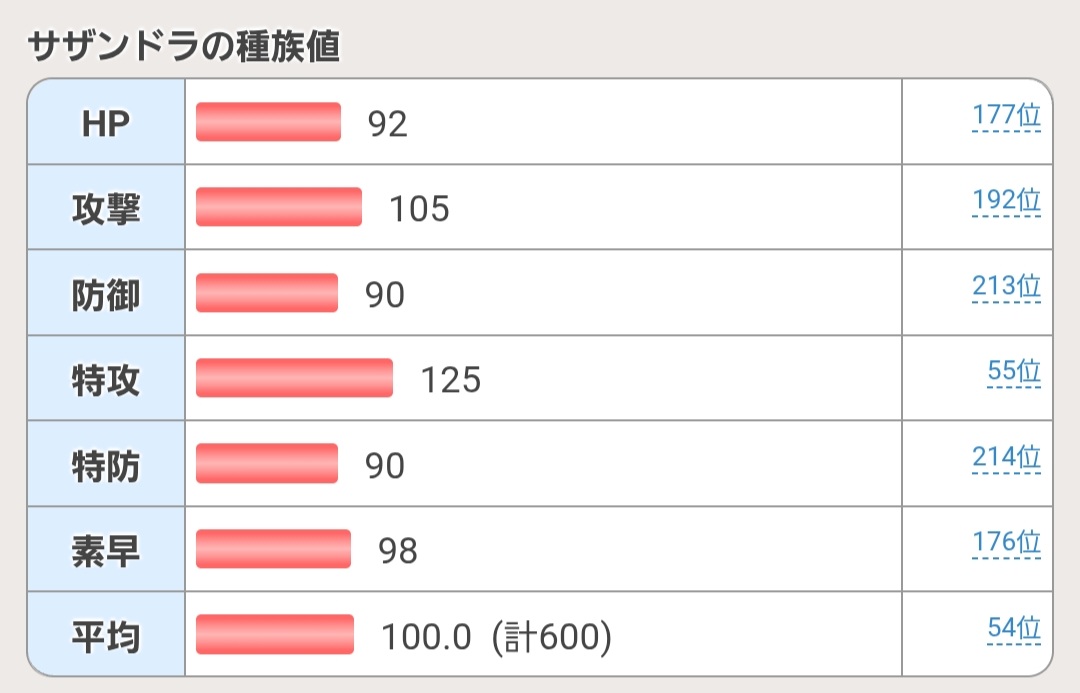Viewport: 1080px width, 693px height.
Task: Click the HP stat bar
Action: point(269,122)
